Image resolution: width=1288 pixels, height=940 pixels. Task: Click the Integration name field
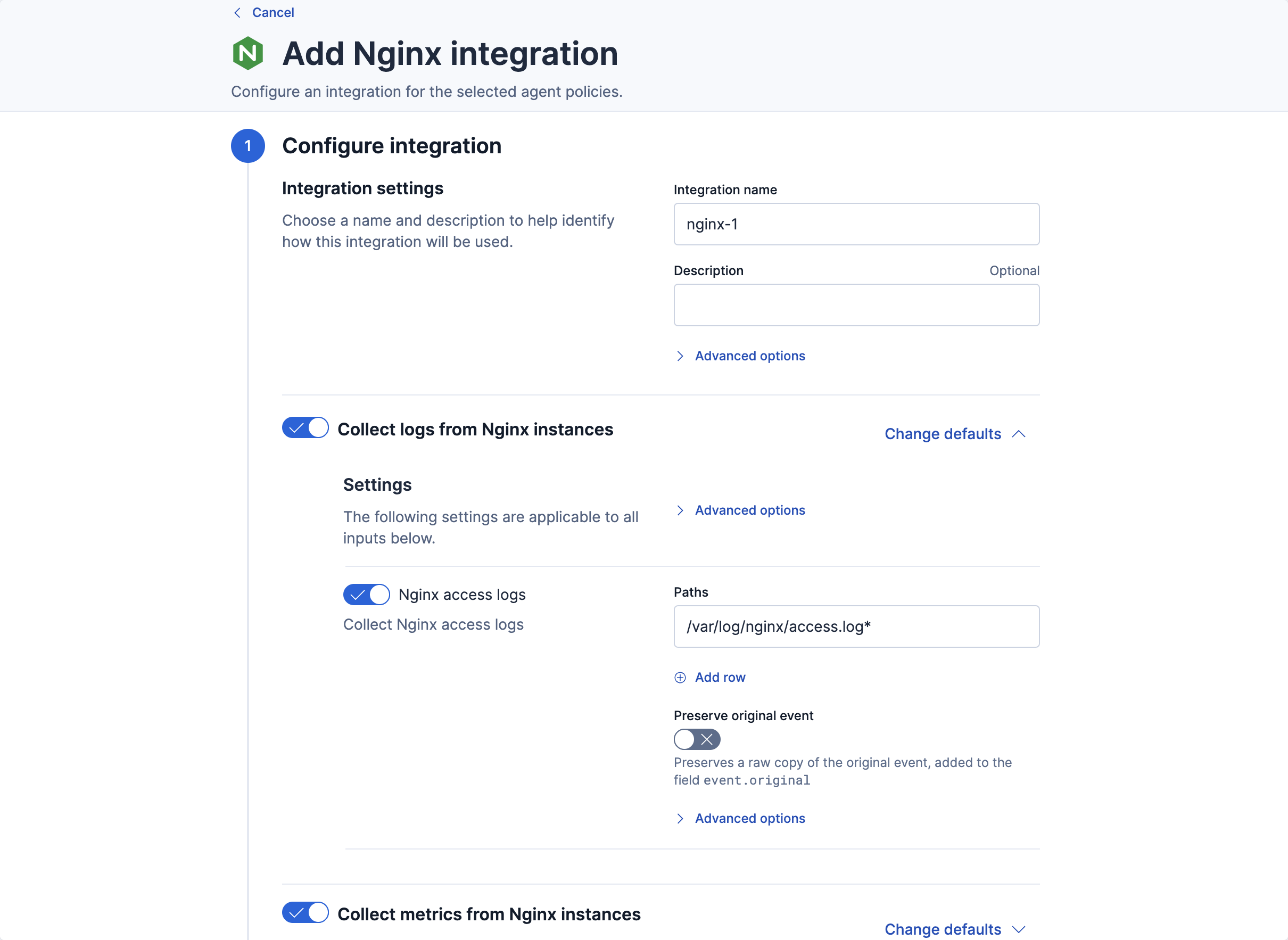tap(856, 224)
